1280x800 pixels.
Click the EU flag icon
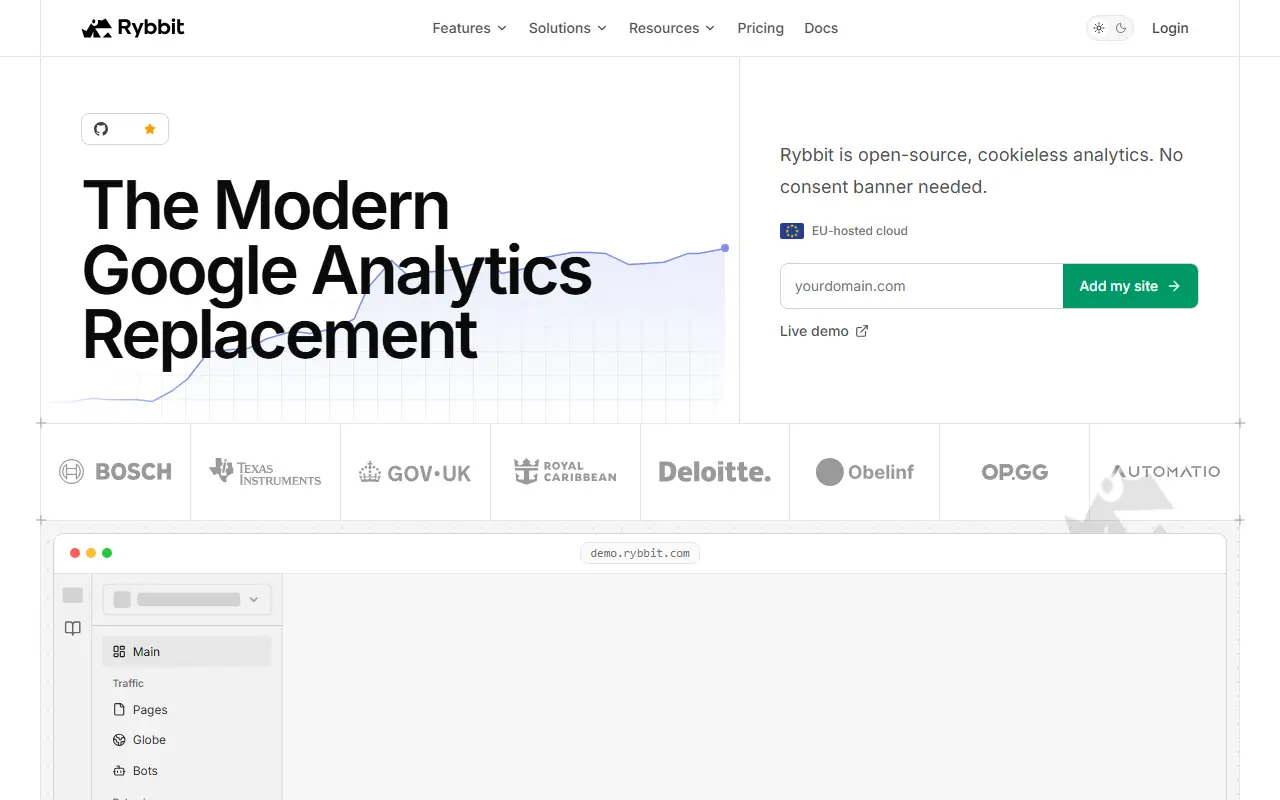pyautogui.click(x=792, y=231)
